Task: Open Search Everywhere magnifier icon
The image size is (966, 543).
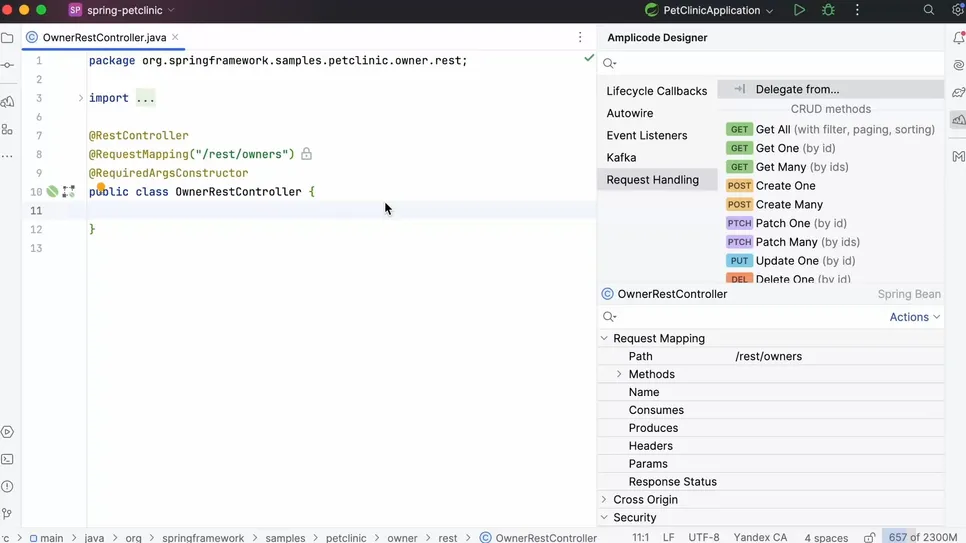Action: 928,10
